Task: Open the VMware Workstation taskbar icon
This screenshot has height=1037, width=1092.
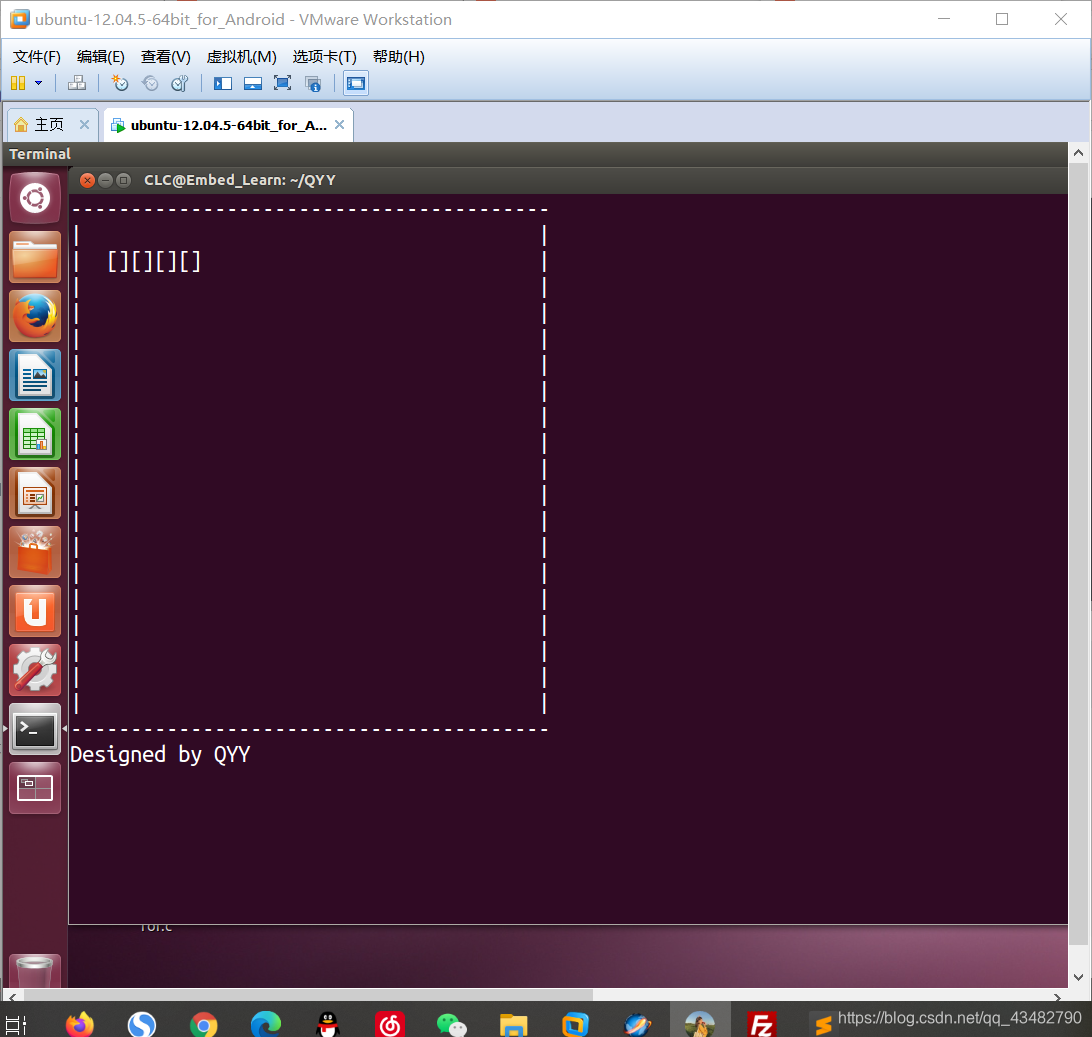Action: point(575,1025)
